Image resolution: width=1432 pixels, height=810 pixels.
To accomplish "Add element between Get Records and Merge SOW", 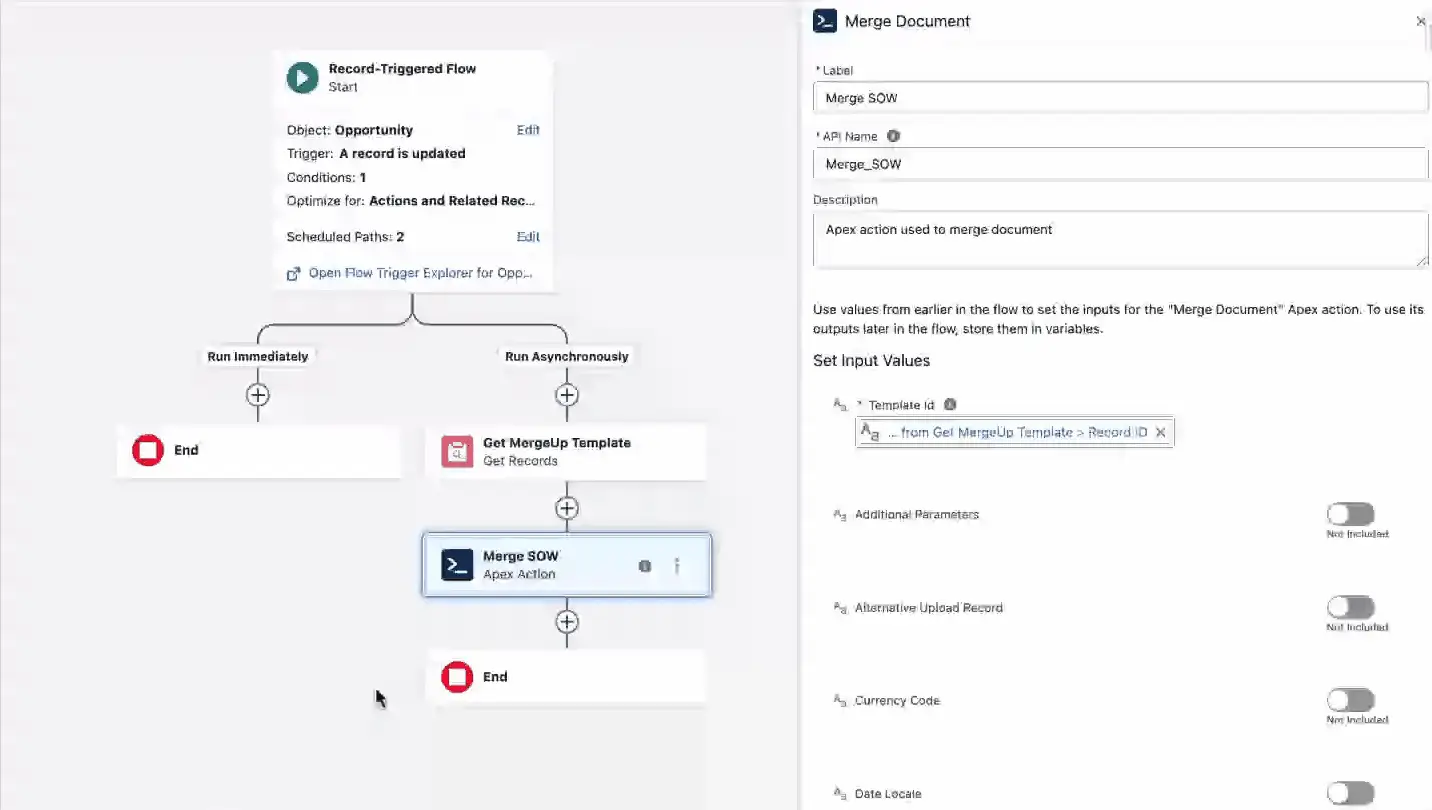I will (567, 508).
